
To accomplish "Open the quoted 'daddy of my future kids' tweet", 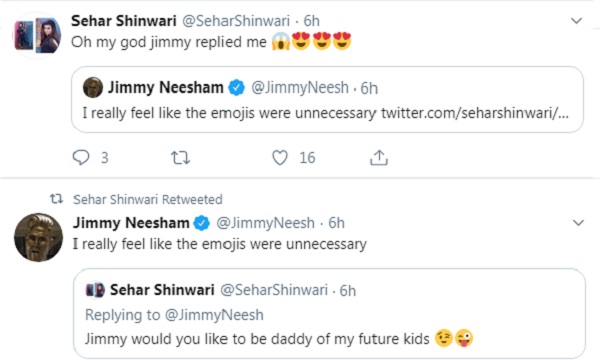I will pos(329,314).
